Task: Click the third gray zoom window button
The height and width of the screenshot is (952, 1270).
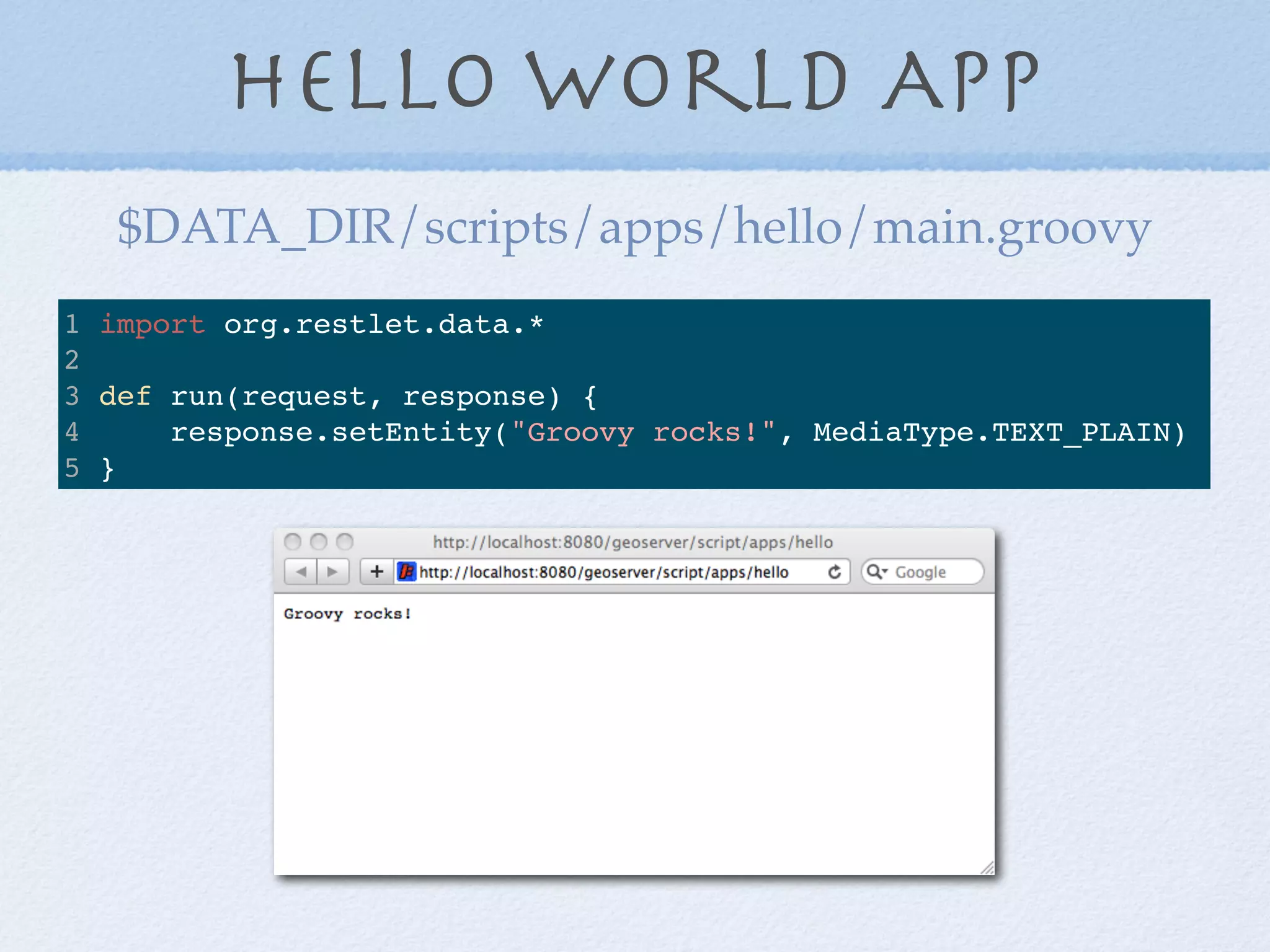Action: pyautogui.click(x=345, y=542)
